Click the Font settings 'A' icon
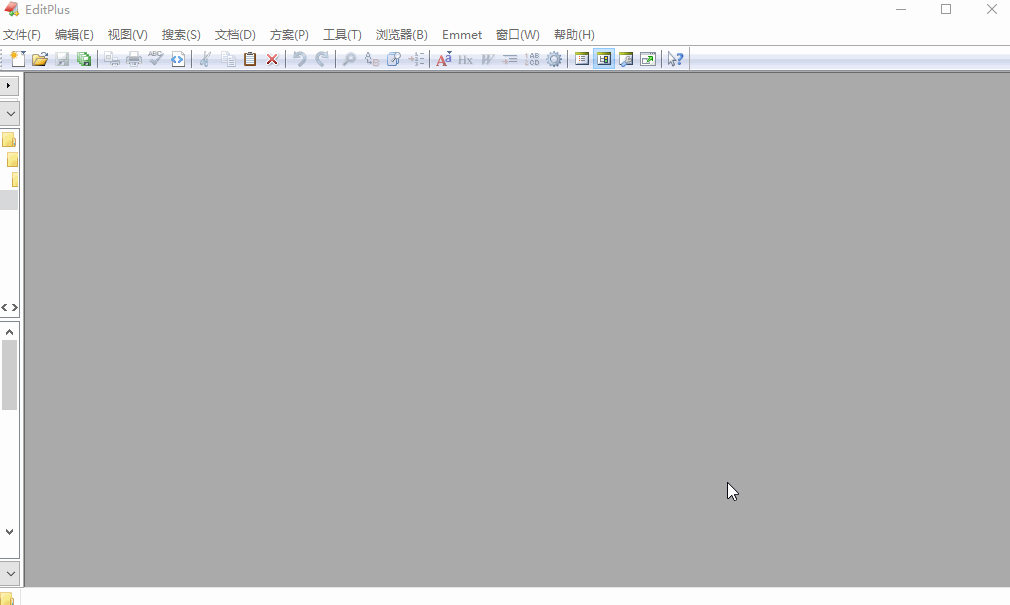The image size is (1010, 605). click(444, 59)
